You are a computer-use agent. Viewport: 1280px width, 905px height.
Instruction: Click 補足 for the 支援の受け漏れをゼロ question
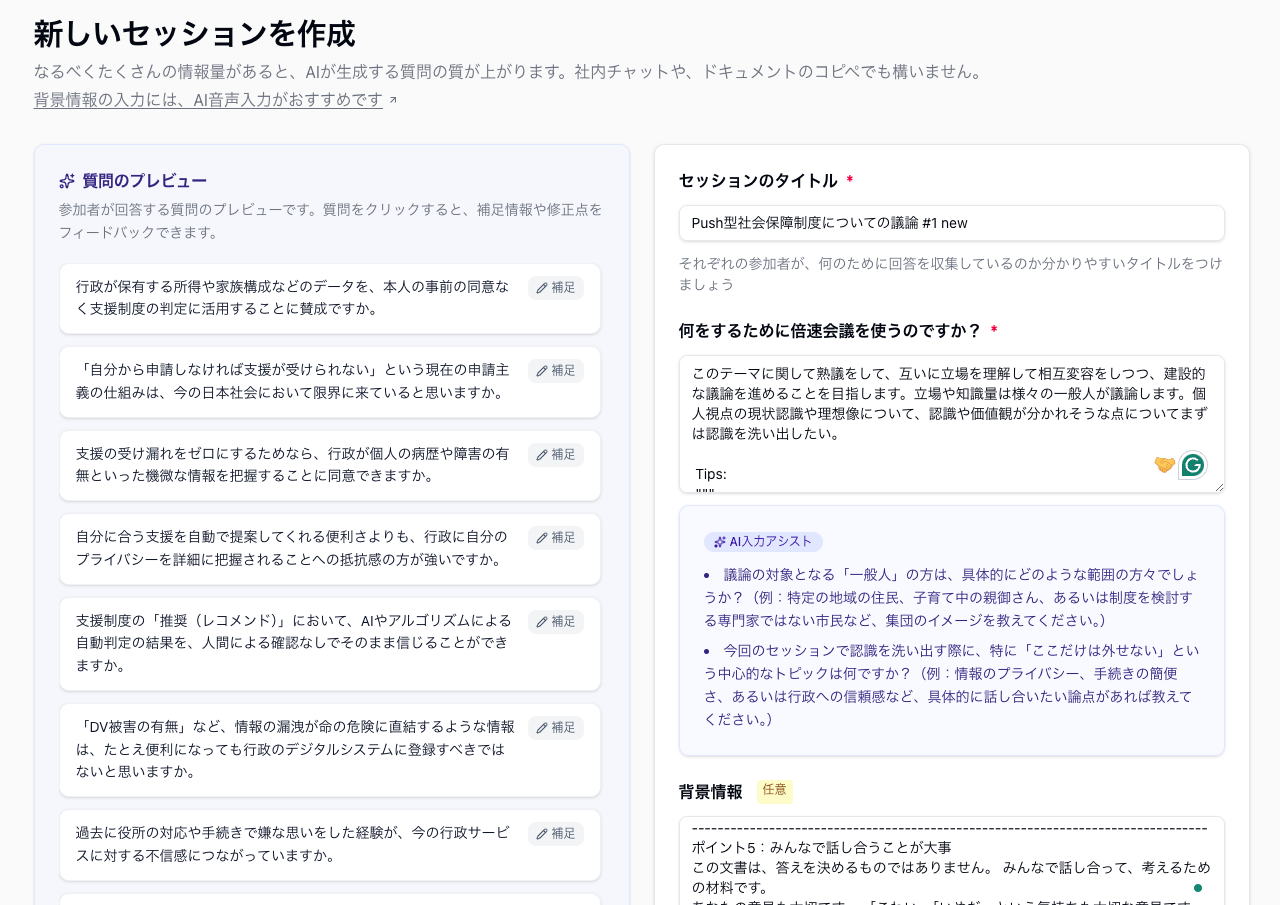pyautogui.click(x=556, y=455)
